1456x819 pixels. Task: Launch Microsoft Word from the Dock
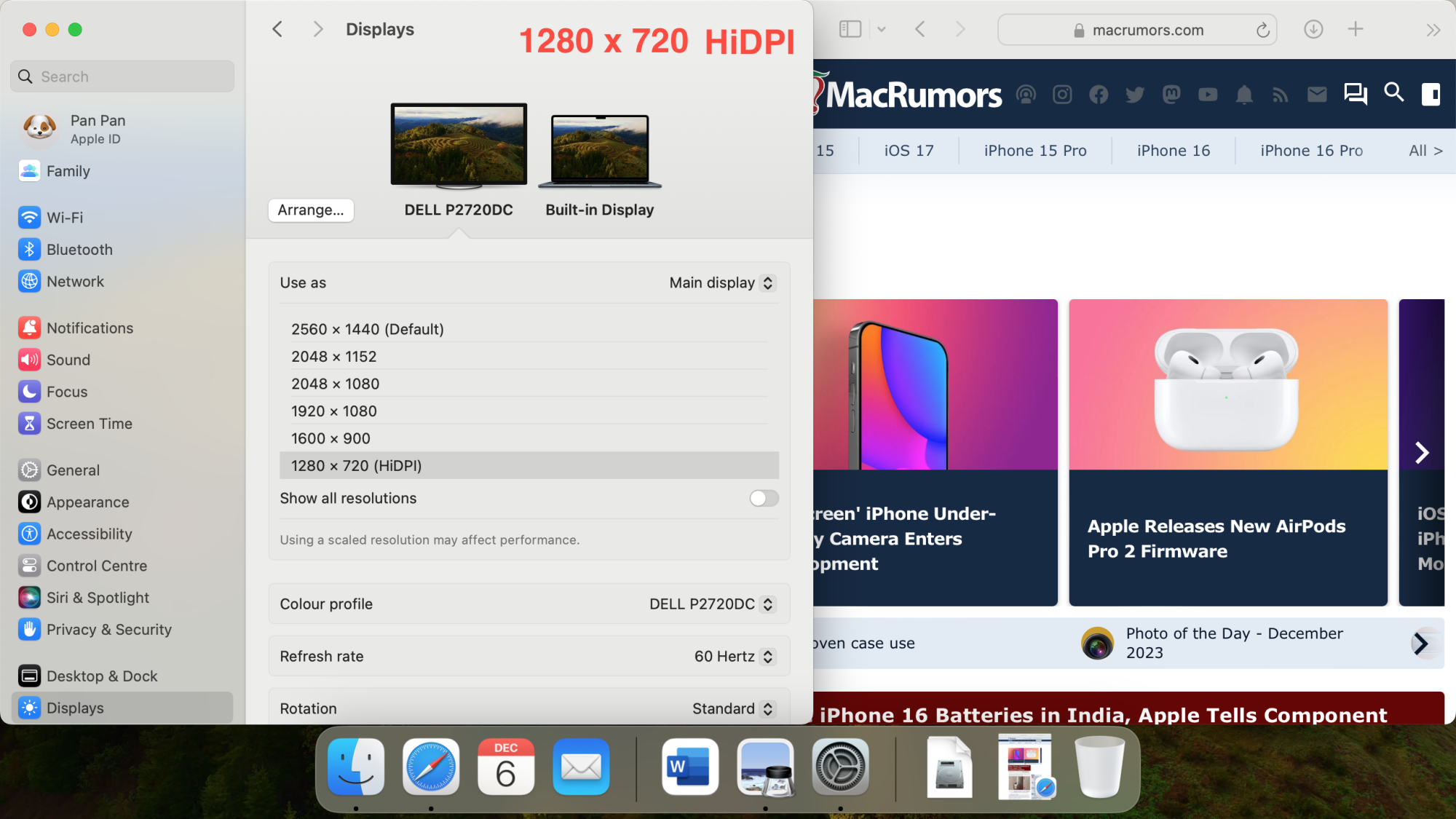point(689,767)
